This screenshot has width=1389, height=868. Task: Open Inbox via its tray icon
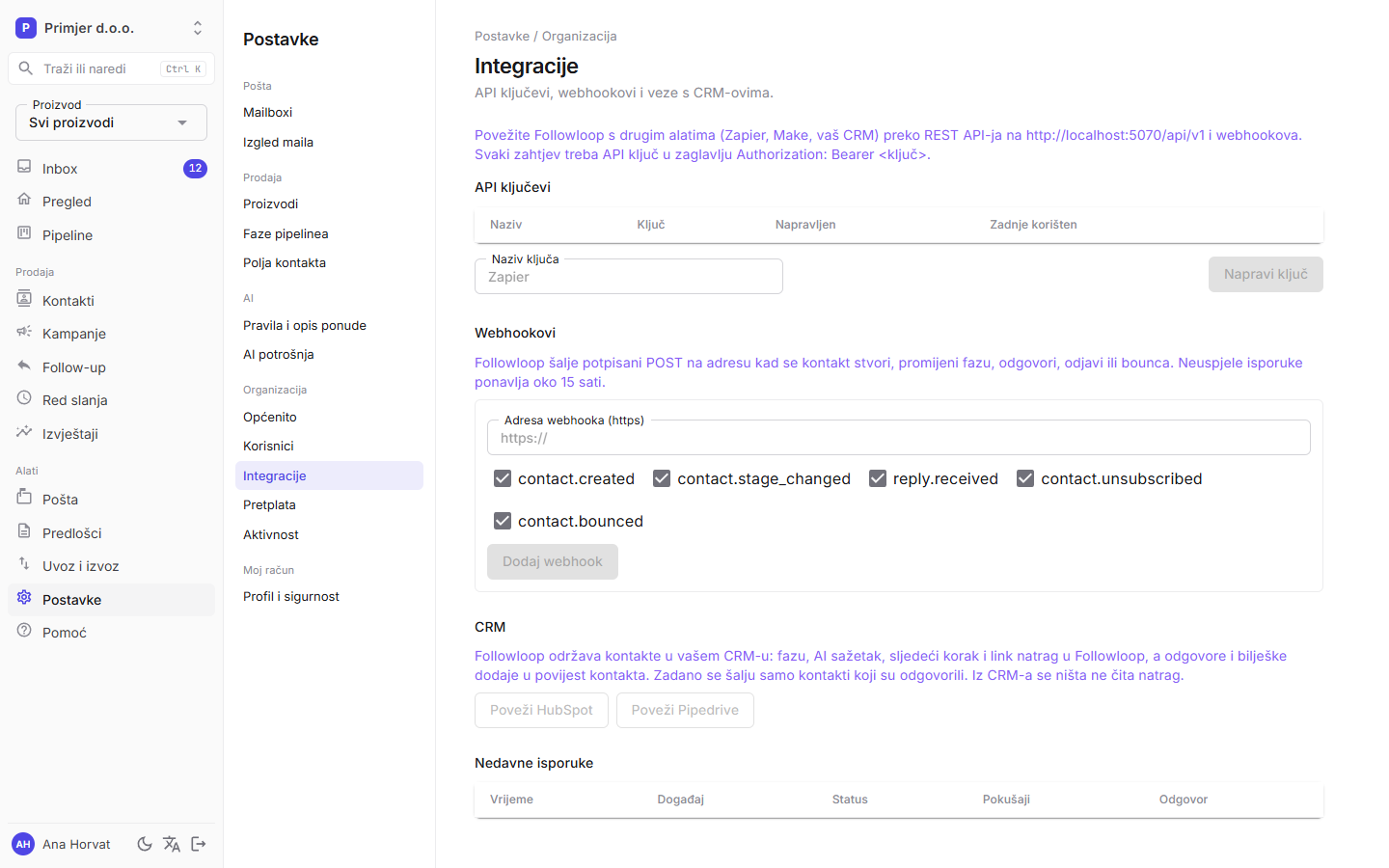point(24,167)
